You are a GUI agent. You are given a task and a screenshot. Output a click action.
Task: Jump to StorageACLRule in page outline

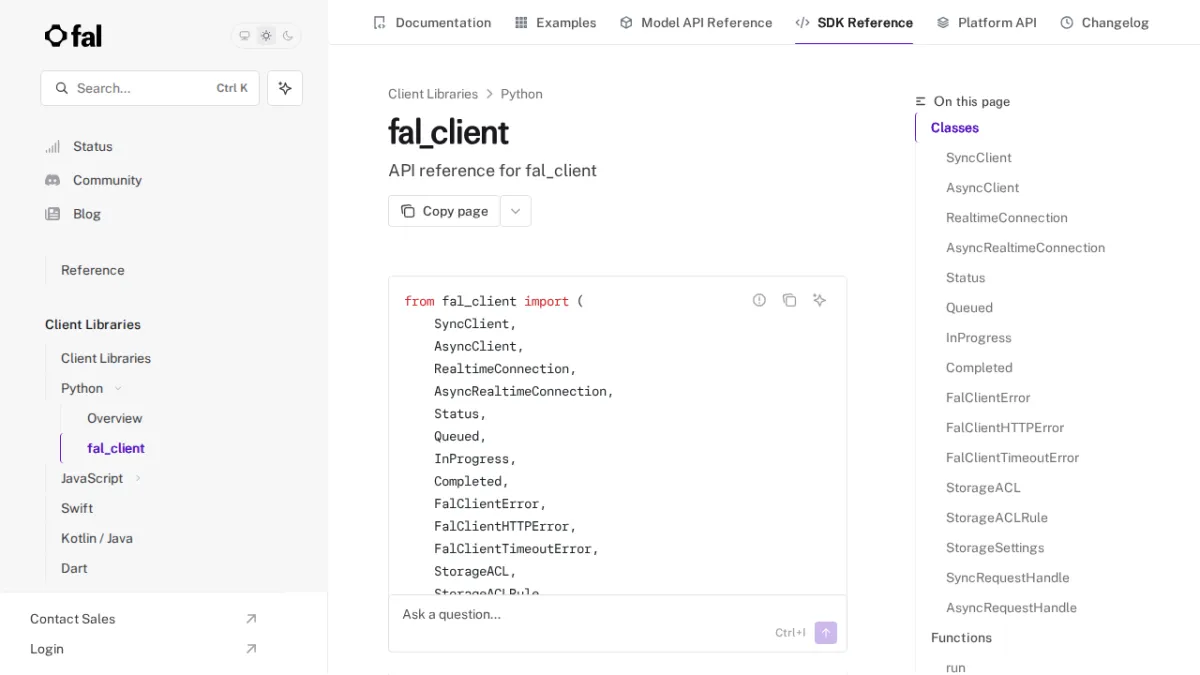(997, 518)
